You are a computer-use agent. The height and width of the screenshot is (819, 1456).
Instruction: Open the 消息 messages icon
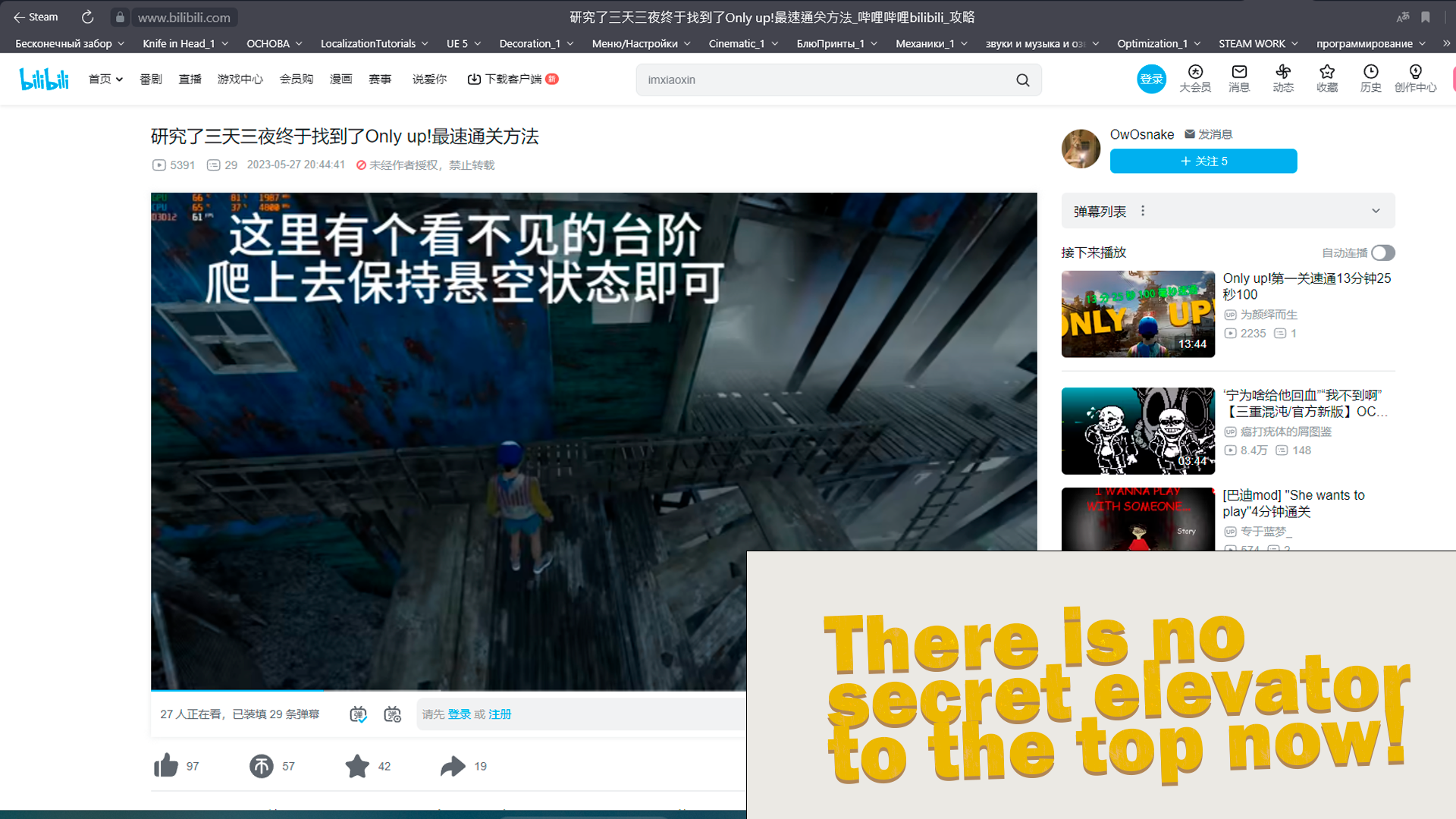point(1239,79)
